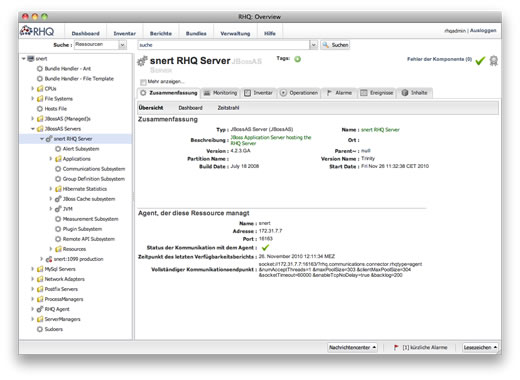Open the Zeitstrahl subtab
The image size is (520, 380).
coord(228,108)
